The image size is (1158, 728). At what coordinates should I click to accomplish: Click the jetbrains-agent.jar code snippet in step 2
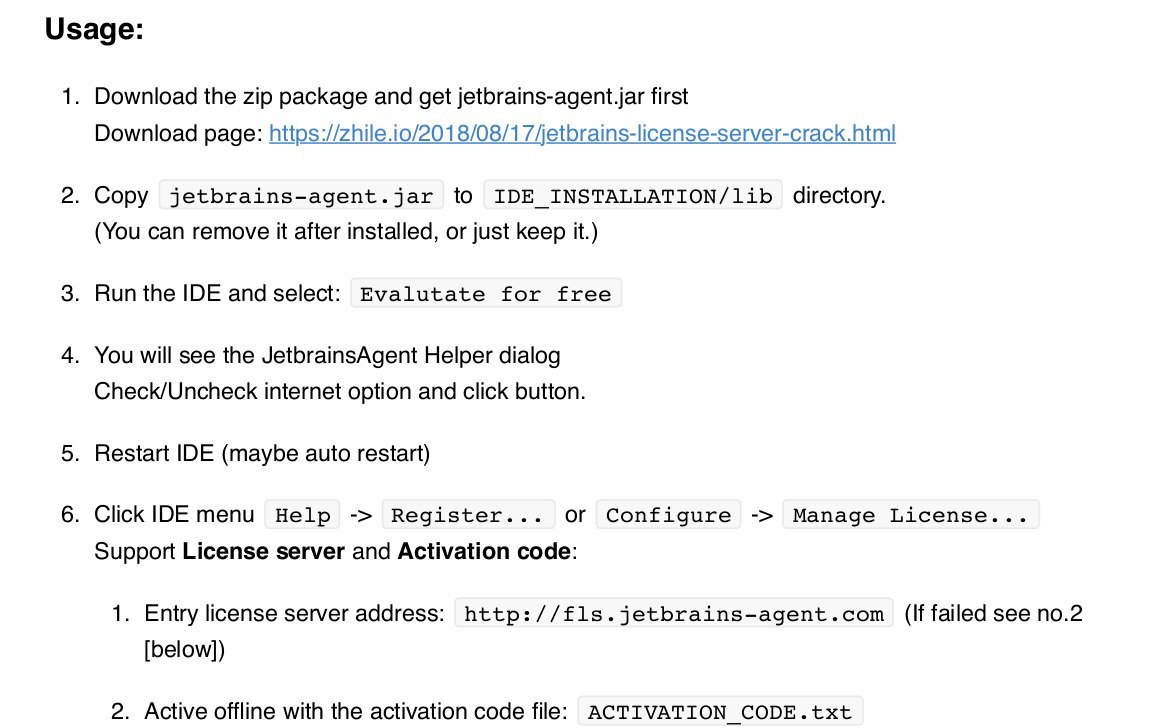(x=301, y=196)
